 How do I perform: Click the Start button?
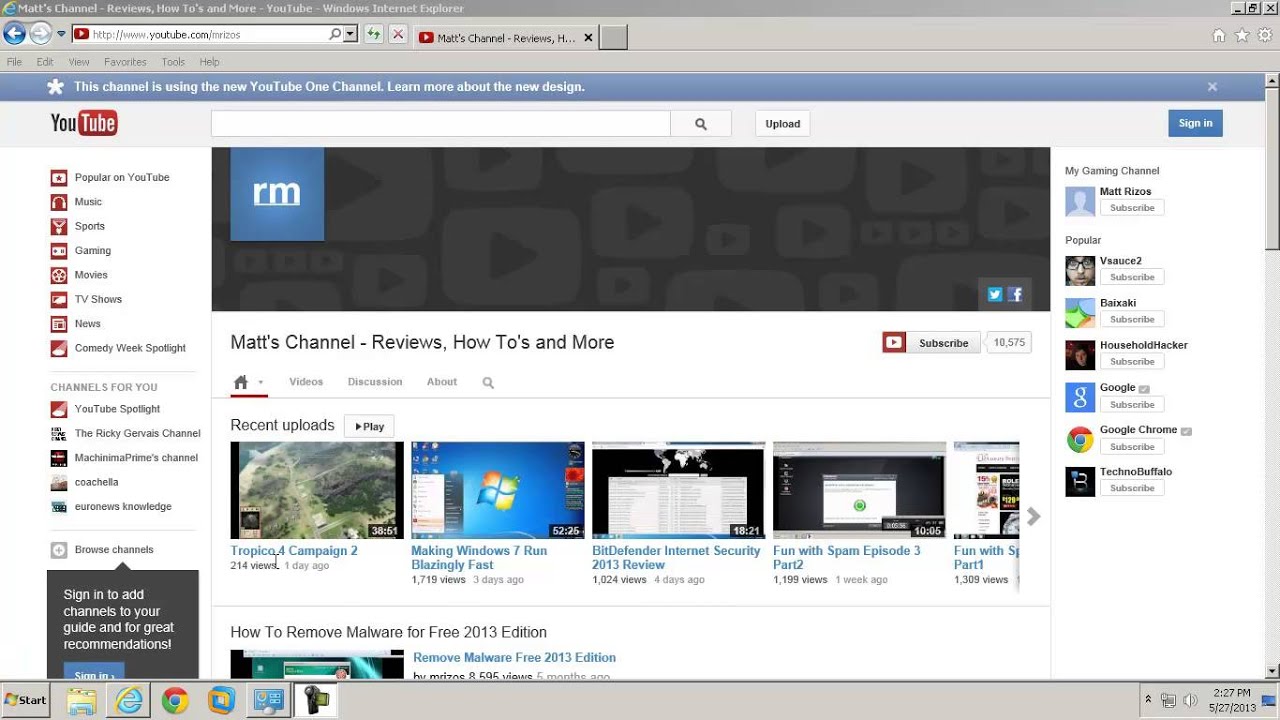26,700
